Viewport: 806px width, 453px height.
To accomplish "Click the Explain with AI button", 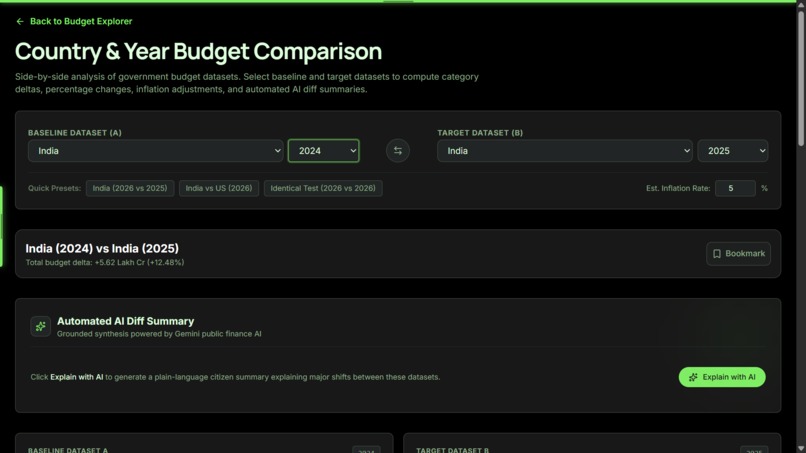I will (x=722, y=377).
